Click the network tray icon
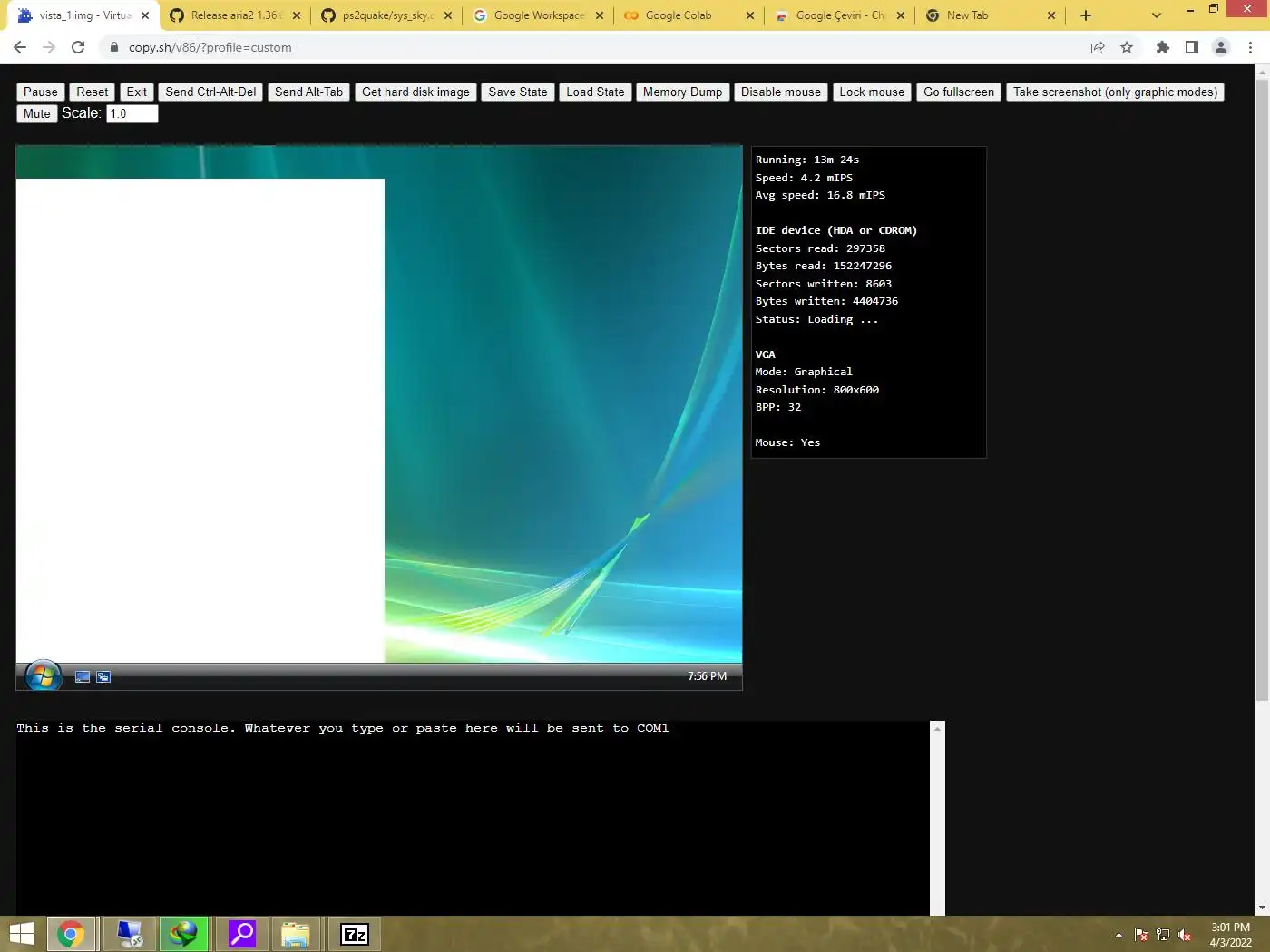This screenshot has width=1270, height=952. coord(1163,935)
